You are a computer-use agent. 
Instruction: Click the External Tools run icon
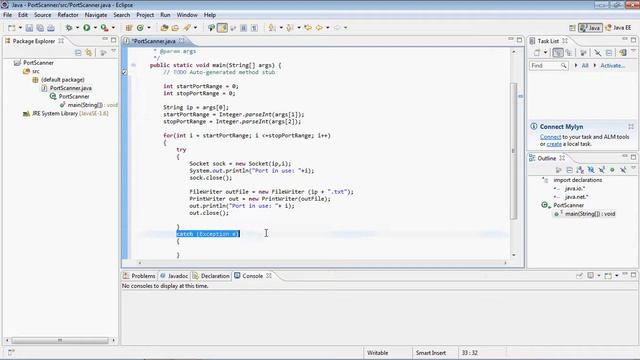(x=104, y=28)
